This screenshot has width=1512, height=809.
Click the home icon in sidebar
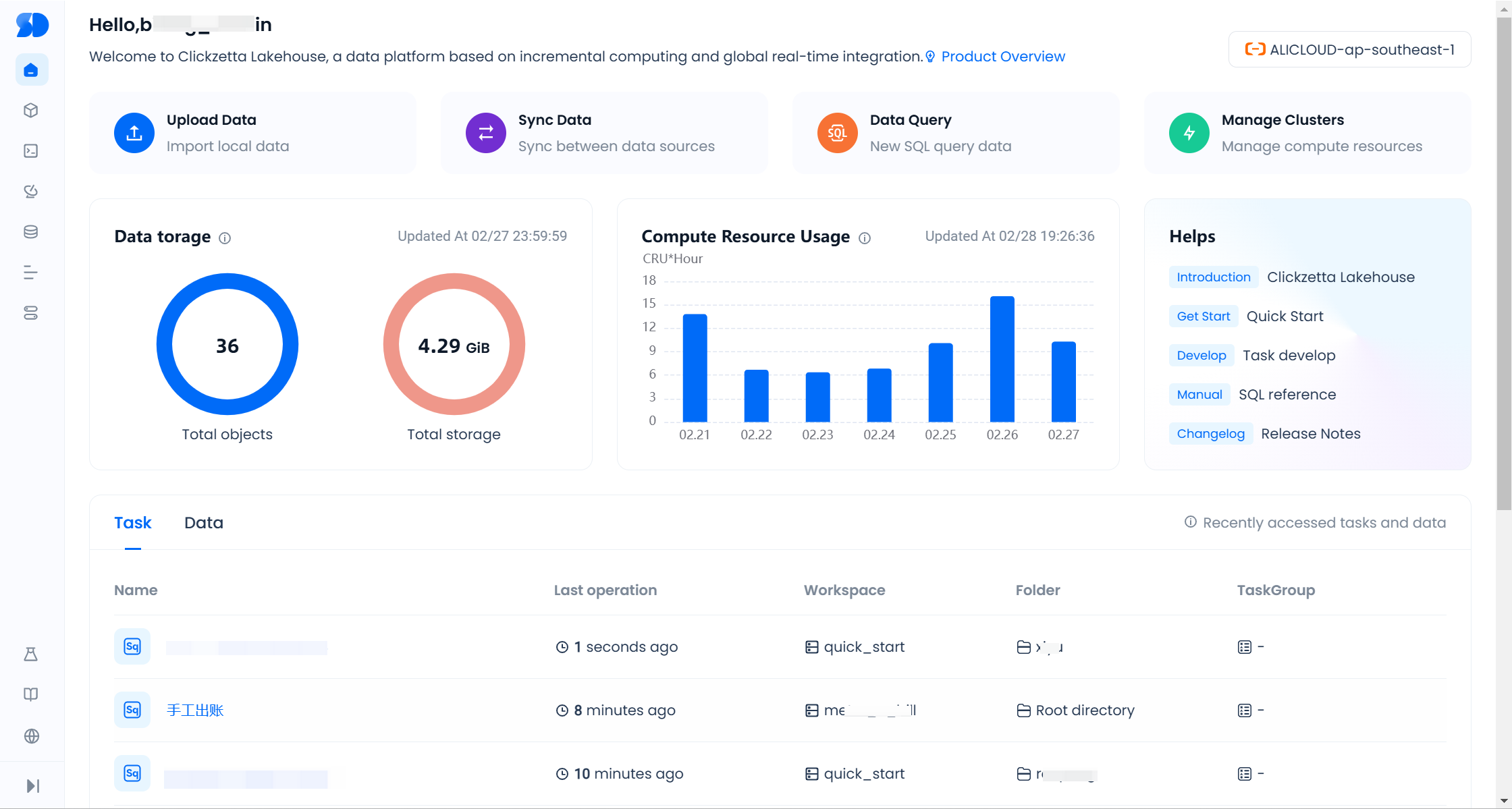click(31, 70)
